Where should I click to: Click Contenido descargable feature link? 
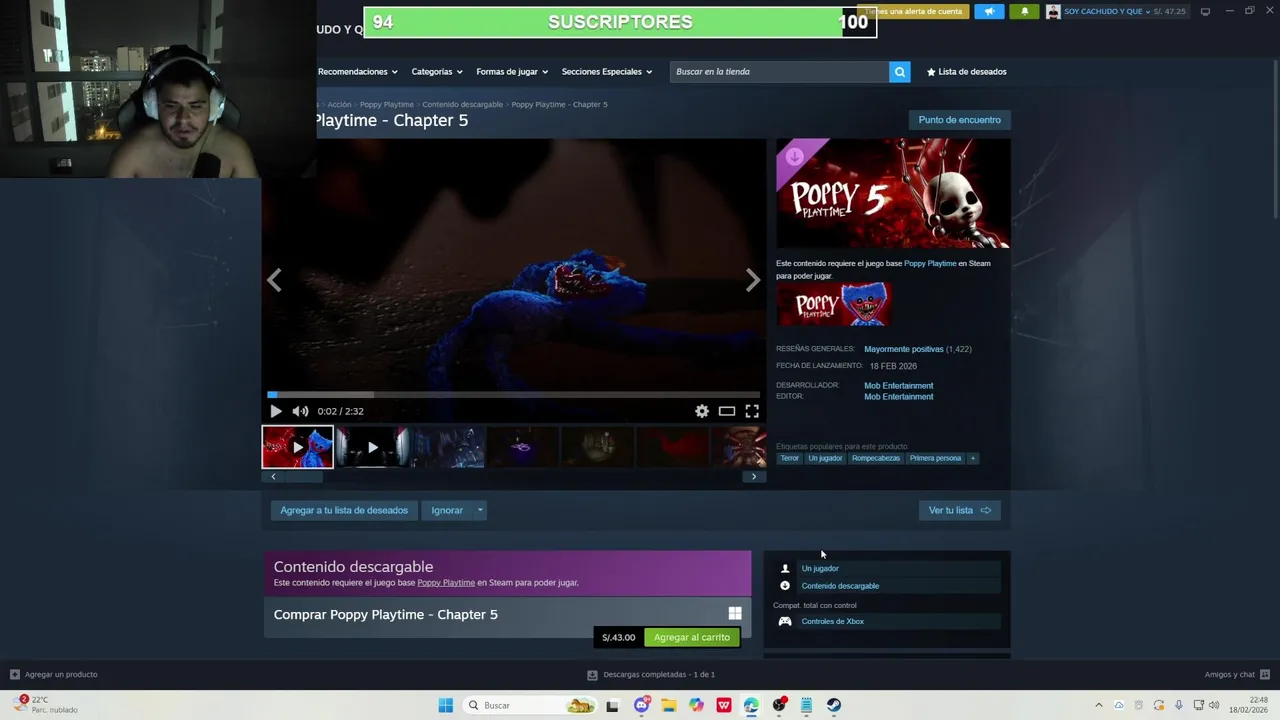[x=840, y=586]
